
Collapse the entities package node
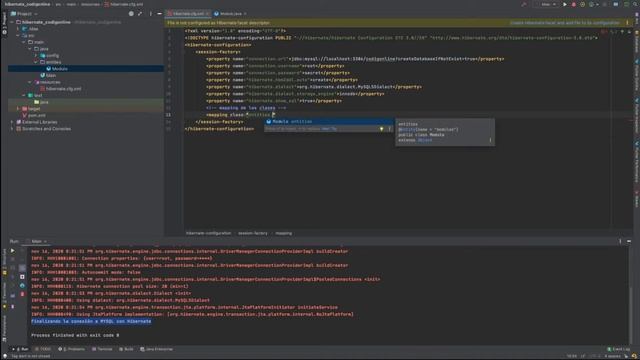(x=36, y=62)
